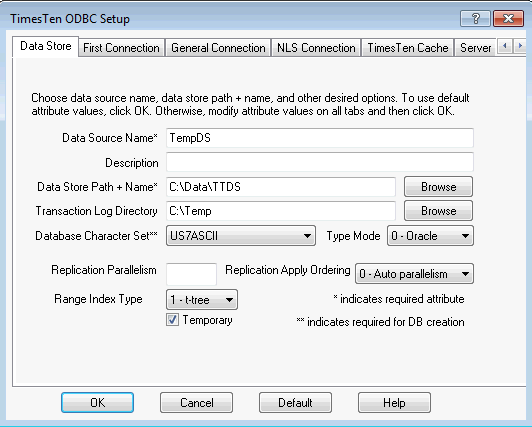Screen dimensions: 532x427
Task: Click the Default button
Action: [x=295, y=403]
